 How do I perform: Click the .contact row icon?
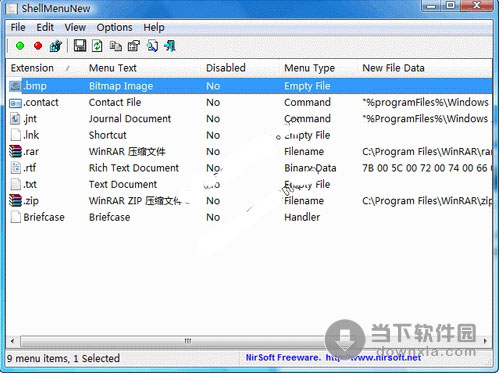coord(15,103)
